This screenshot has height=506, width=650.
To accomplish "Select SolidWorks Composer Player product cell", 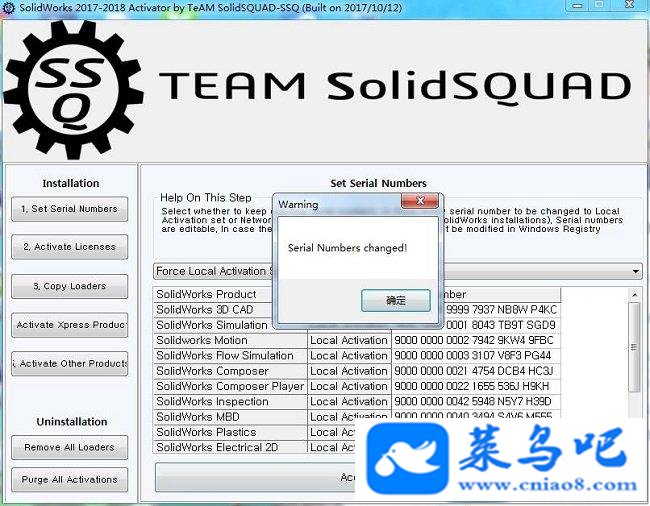I will 230,386.
